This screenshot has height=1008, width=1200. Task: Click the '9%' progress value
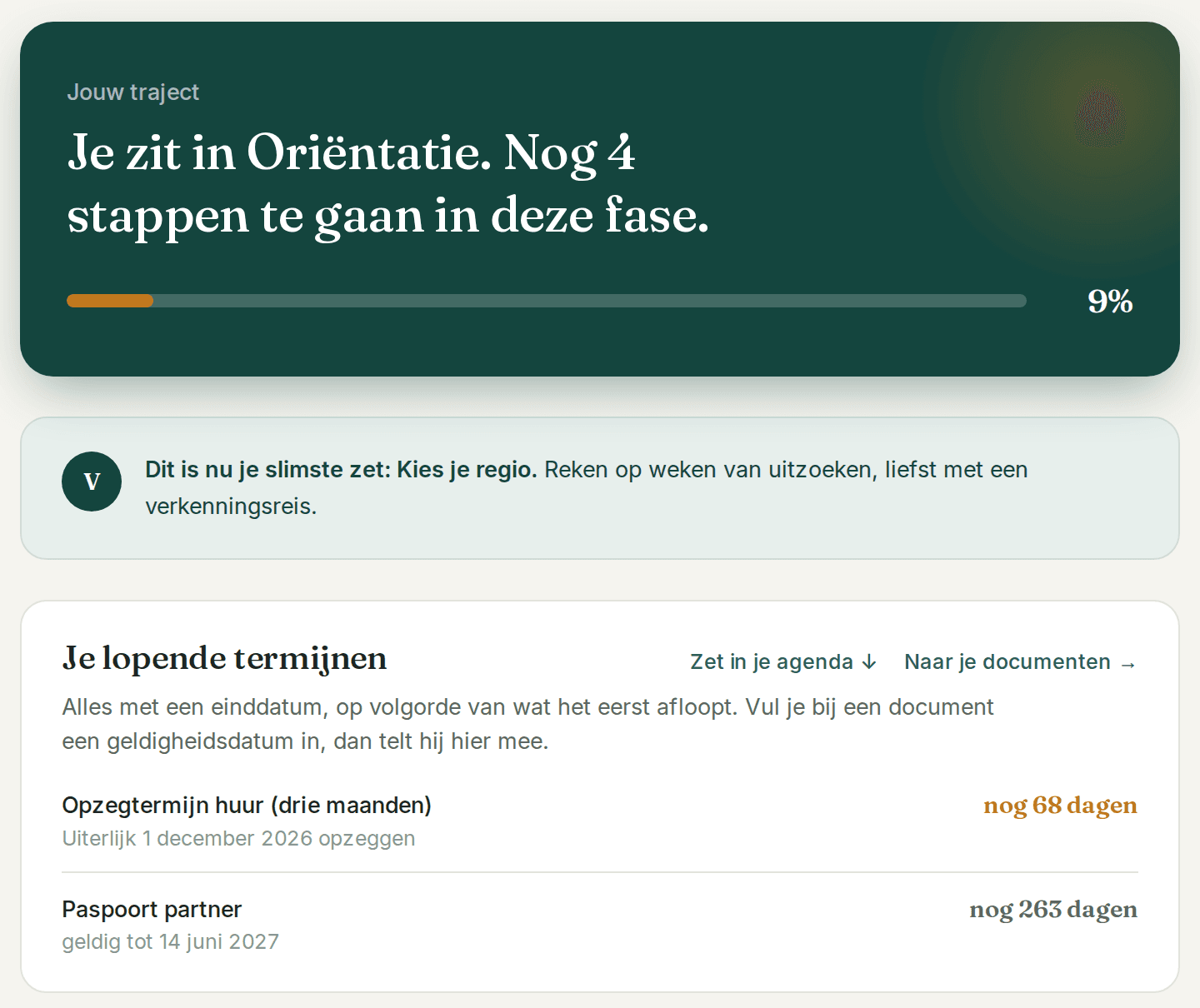point(1110,301)
